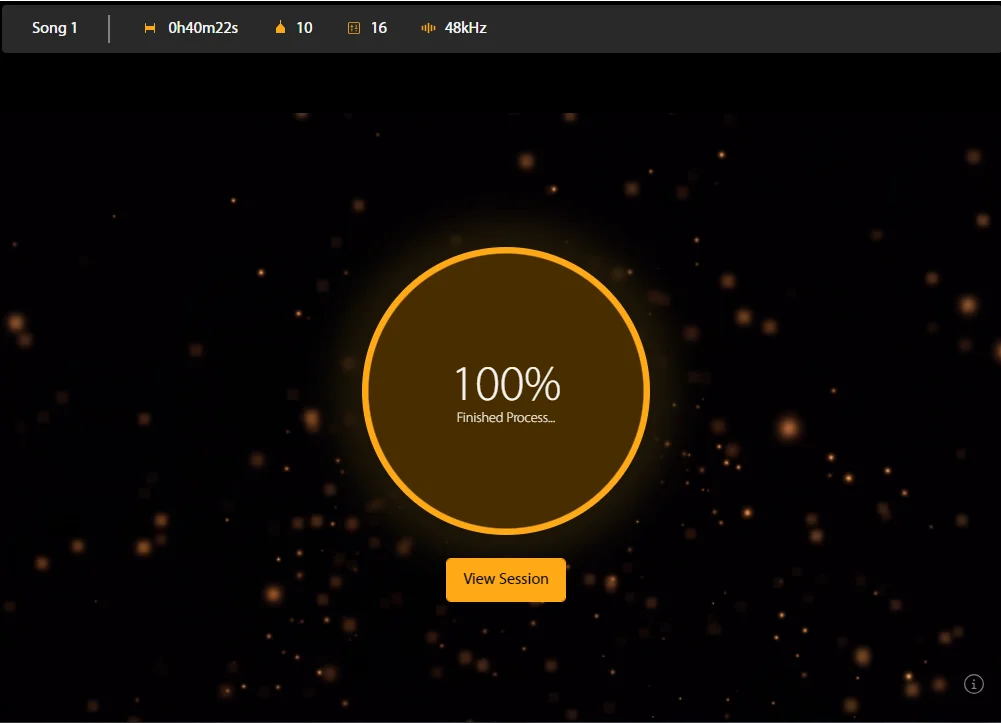Image resolution: width=1001 pixels, height=723 pixels.
Task: Select the Song 1 title
Action: [55, 28]
